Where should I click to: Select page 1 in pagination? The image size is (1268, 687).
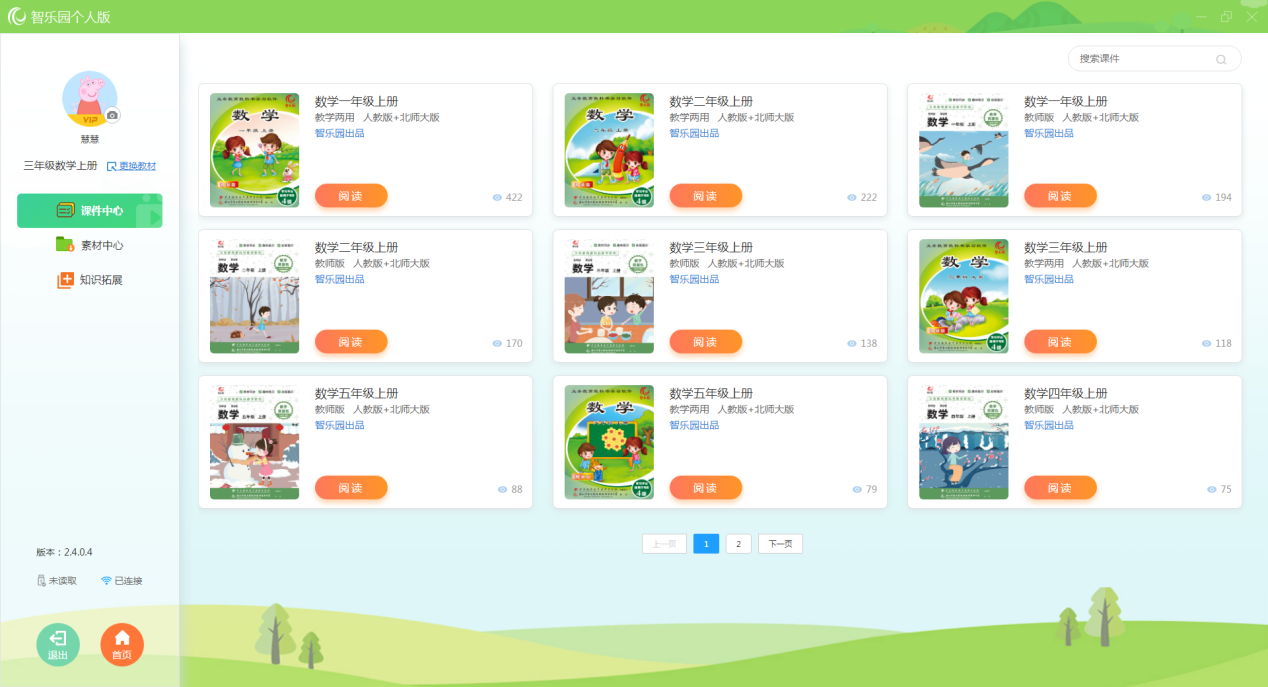tap(706, 544)
